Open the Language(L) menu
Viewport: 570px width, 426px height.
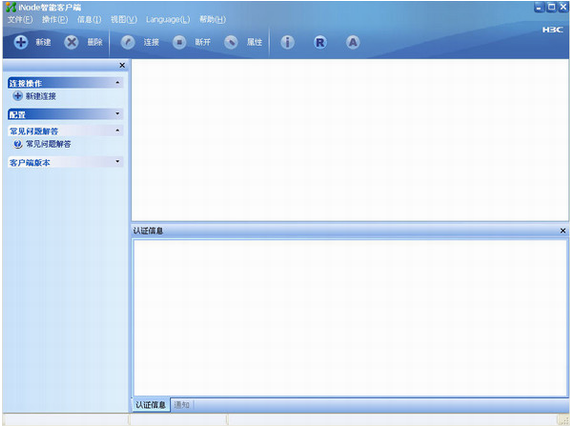click(x=168, y=19)
